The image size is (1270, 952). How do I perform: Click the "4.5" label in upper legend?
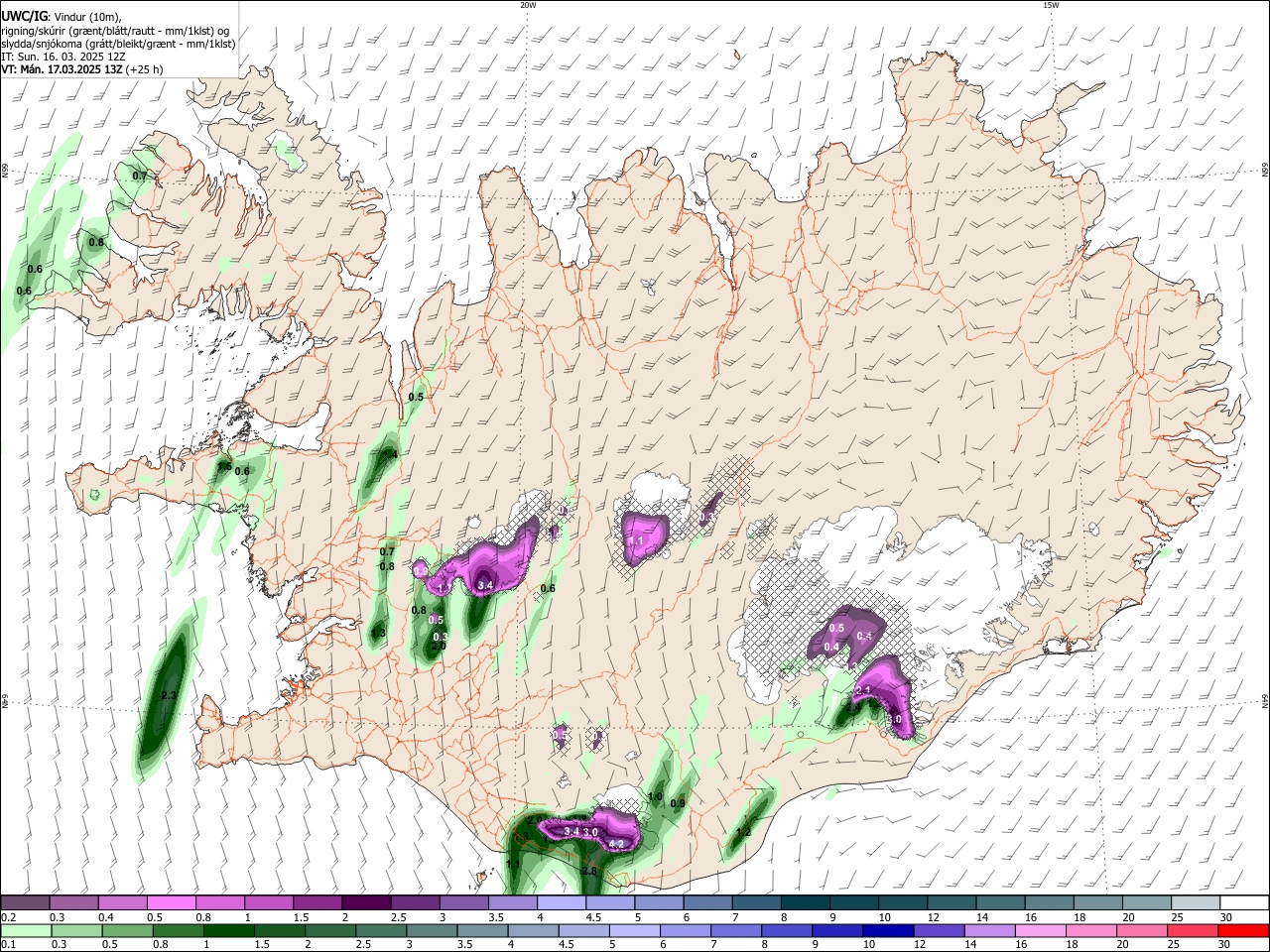[593, 917]
